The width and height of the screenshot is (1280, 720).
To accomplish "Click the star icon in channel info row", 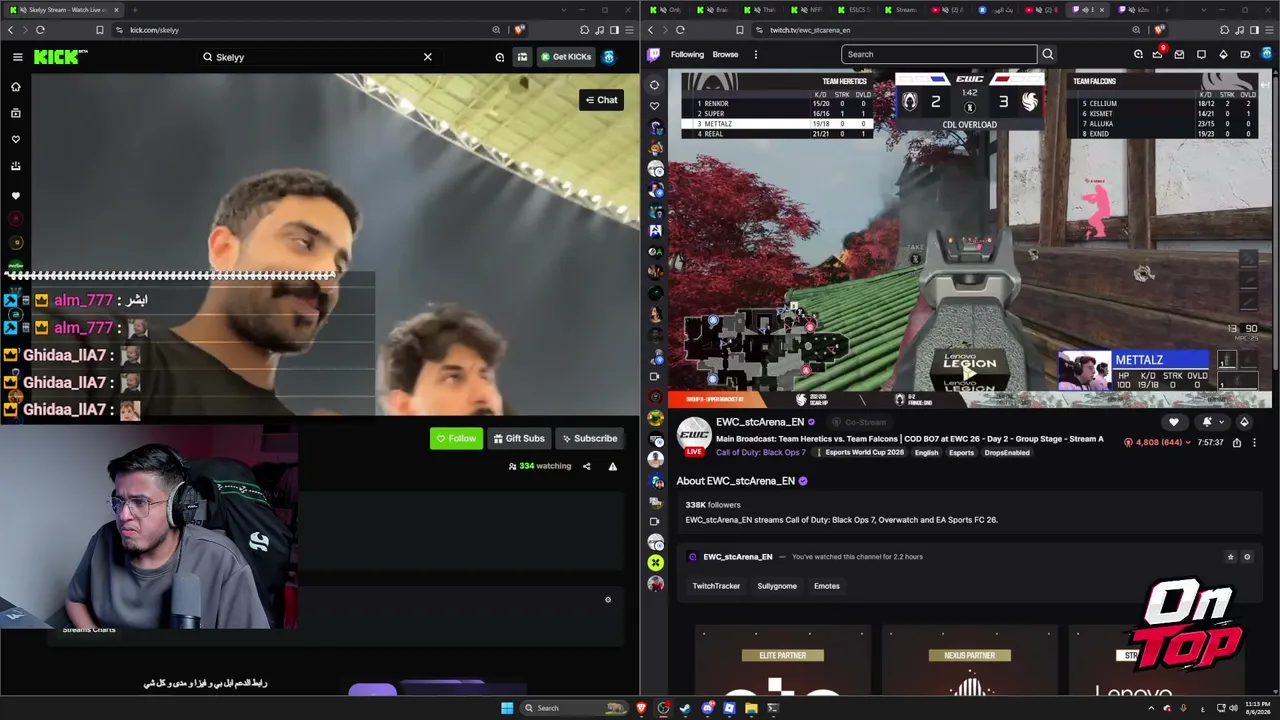I will 1230,557.
